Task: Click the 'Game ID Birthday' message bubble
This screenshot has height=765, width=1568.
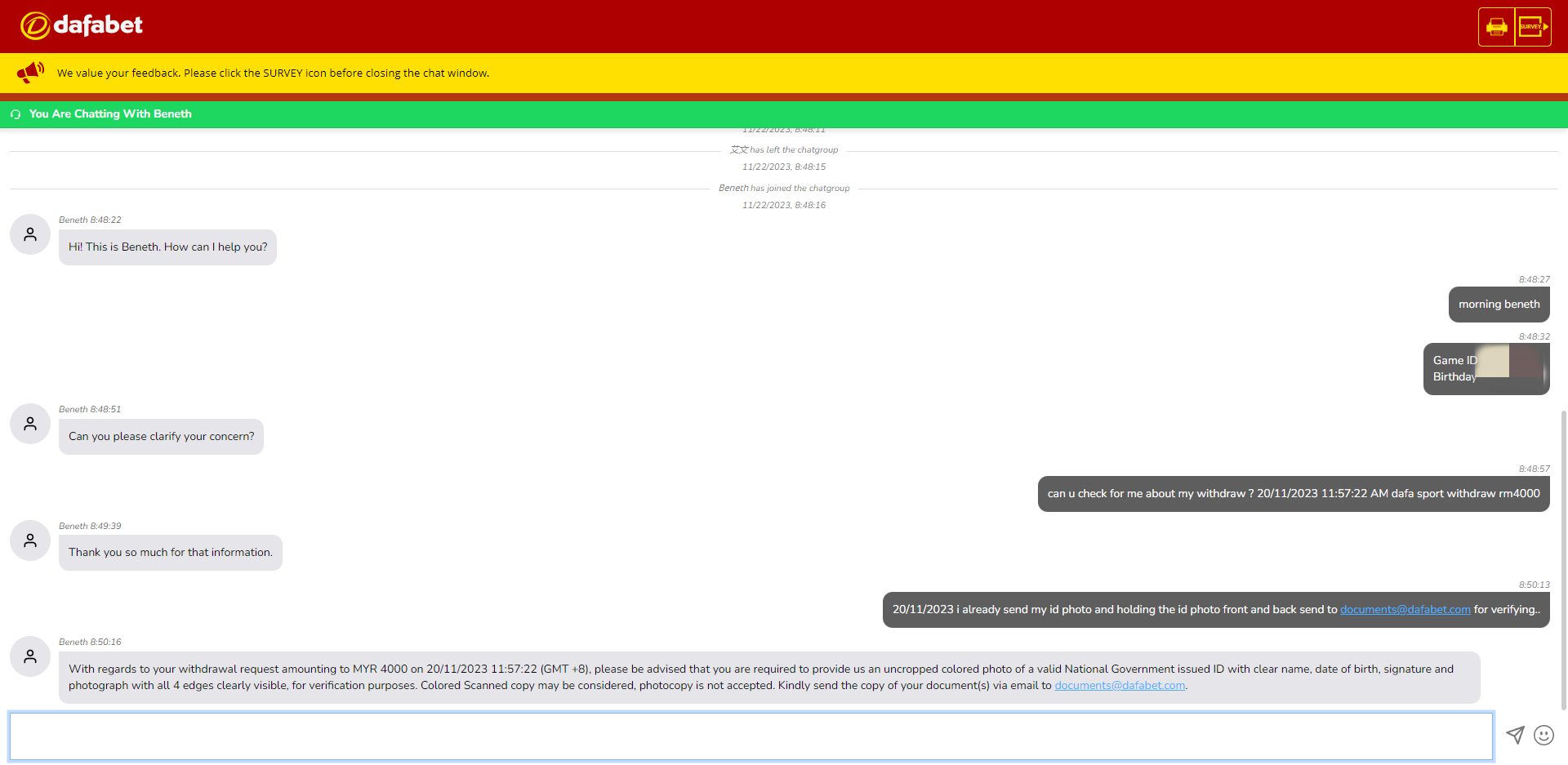Action: [1486, 369]
